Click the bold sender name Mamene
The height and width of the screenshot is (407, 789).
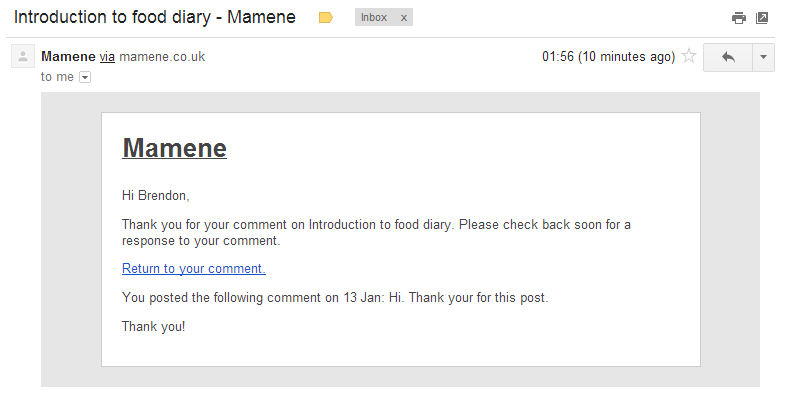pyautogui.click(x=68, y=56)
